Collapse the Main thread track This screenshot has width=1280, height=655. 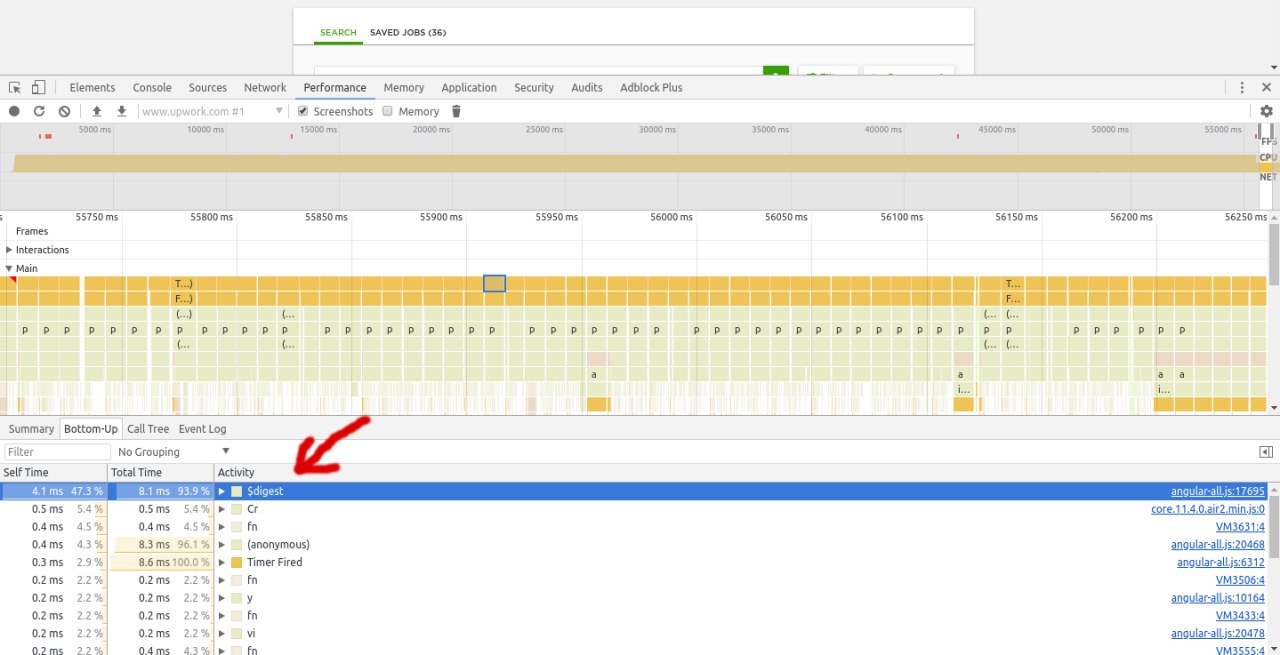pyautogui.click(x=10, y=268)
